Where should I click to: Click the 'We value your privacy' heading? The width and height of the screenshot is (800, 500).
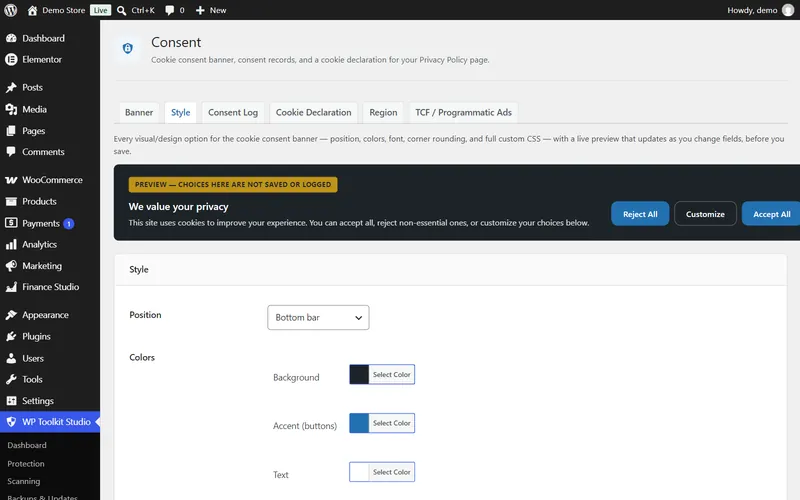[x=179, y=207]
